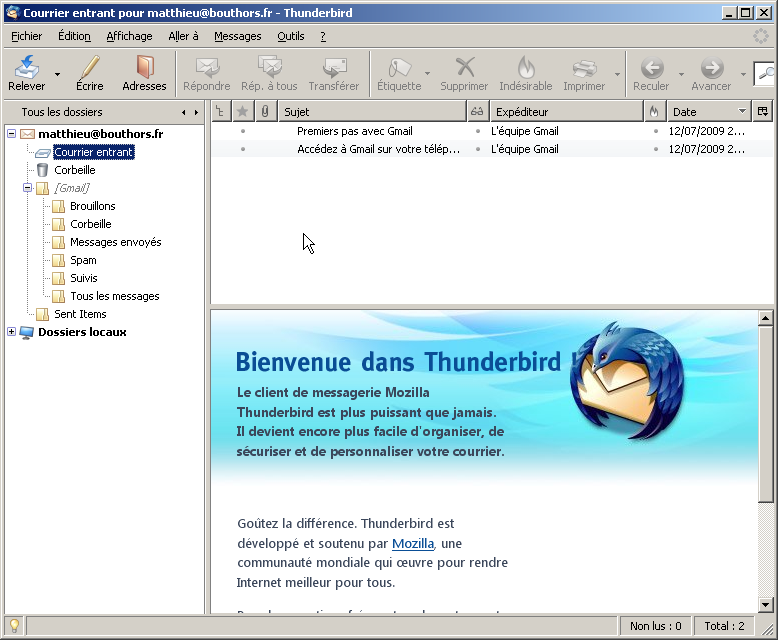Open the Avancer history dropdown arrow
The width and height of the screenshot is (778, 640).
pyautogui.click(x=743, y=74)
